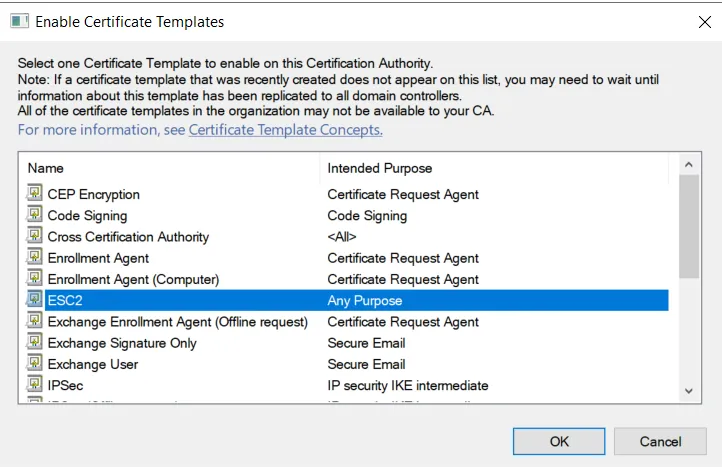Select the IPSec template icon

[x=35, y=385]
